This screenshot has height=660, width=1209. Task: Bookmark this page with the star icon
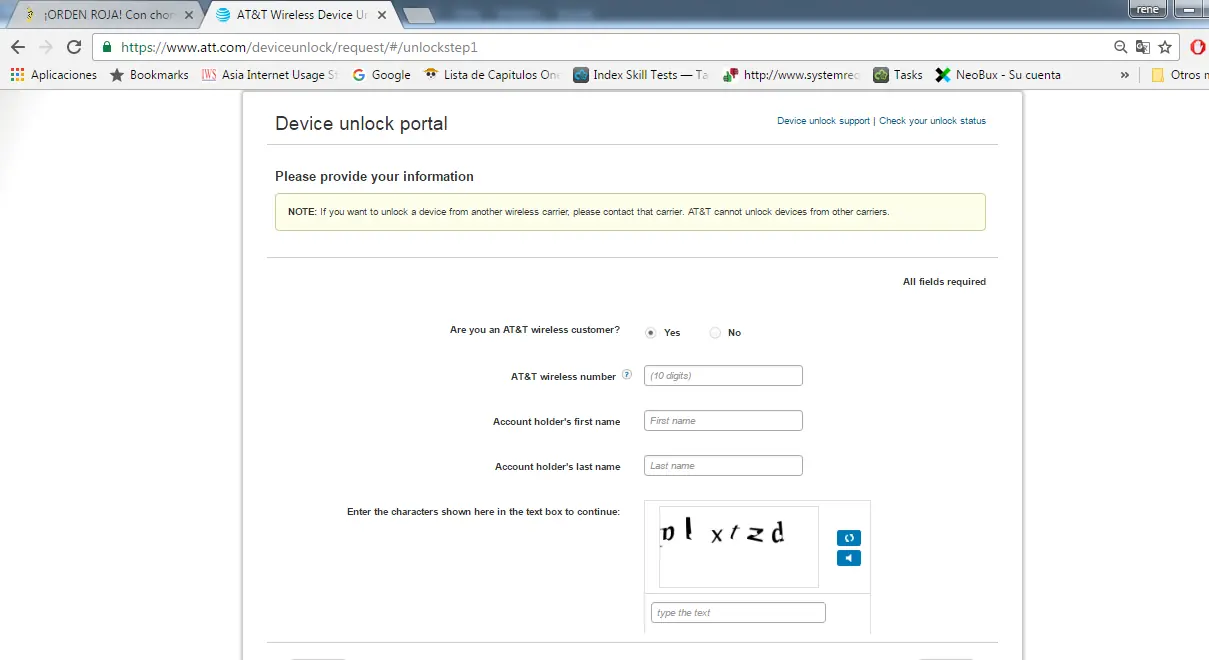[x=1165, y=47]
